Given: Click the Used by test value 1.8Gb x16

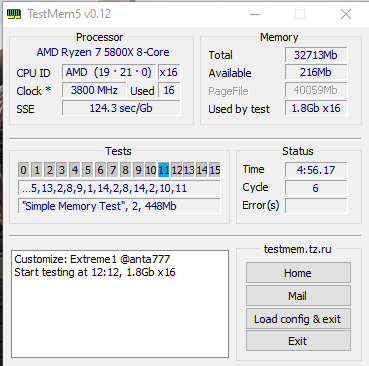Looking at the screenshot, I should click(x=316, y=108).
